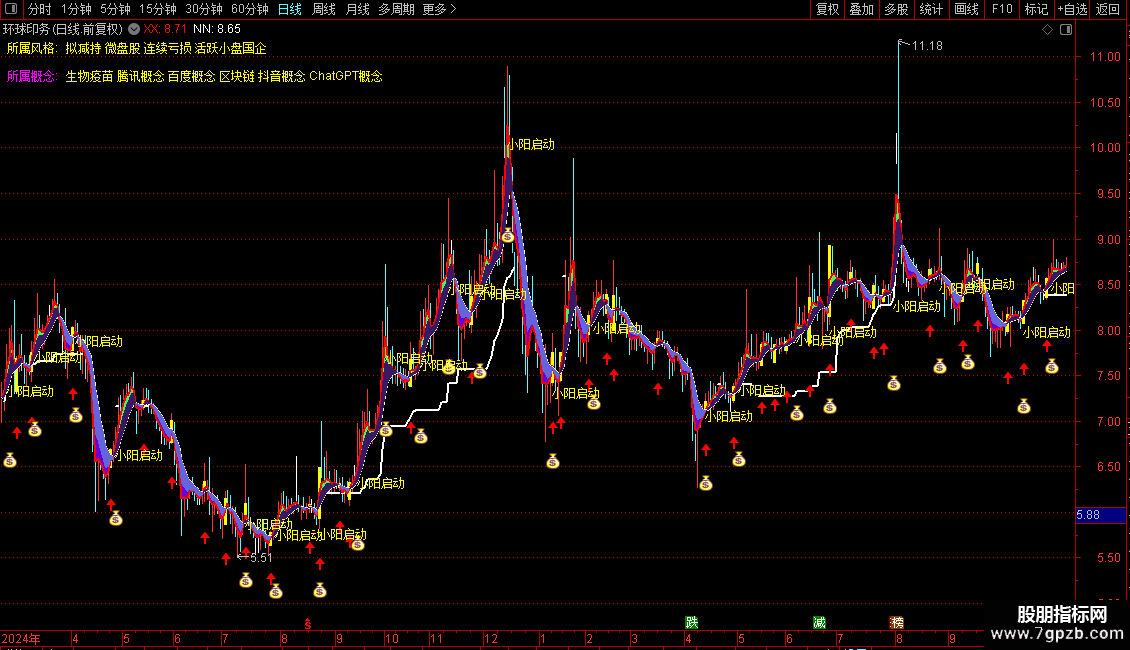
Task: Add stock via +自选
Action: click(x=1072, y=9)
